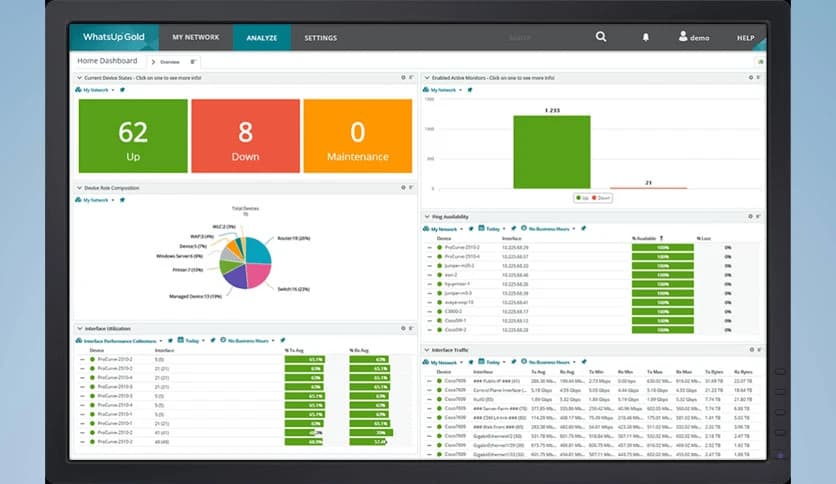The width and height of the screenshot is (836, 484).
Task: Click the pin icon beside My Network in Device Role Composition
Action: pyautogui.click(x=122, y=200)
